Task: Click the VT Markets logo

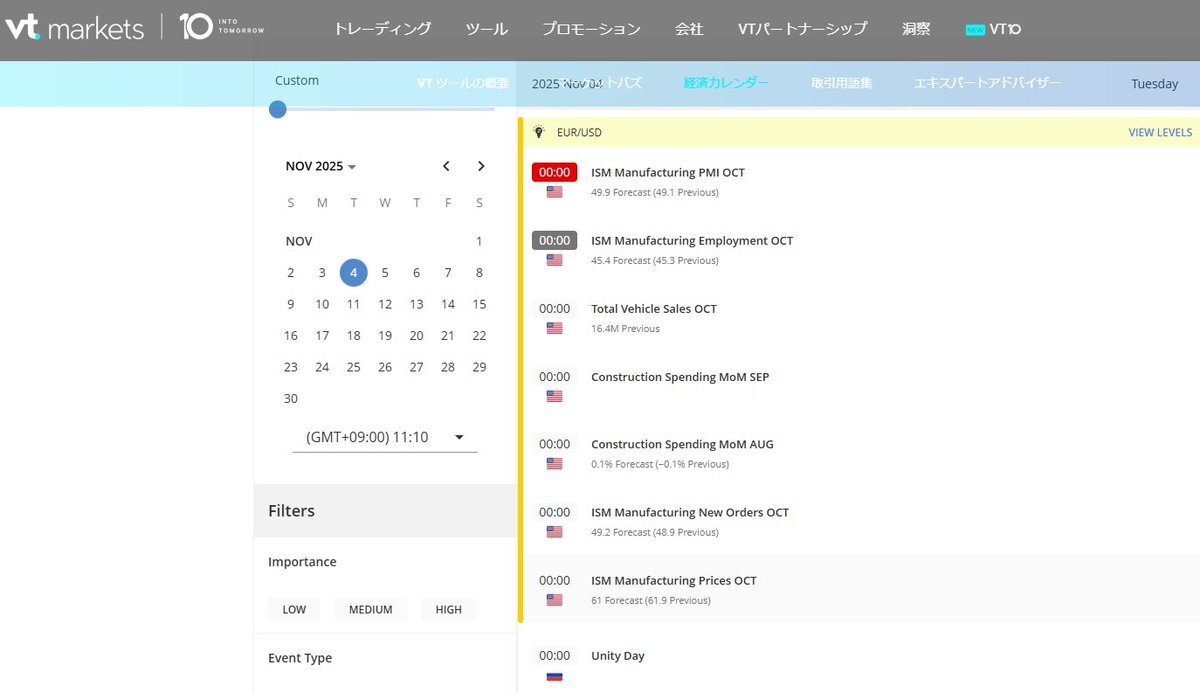Action: 75,27
